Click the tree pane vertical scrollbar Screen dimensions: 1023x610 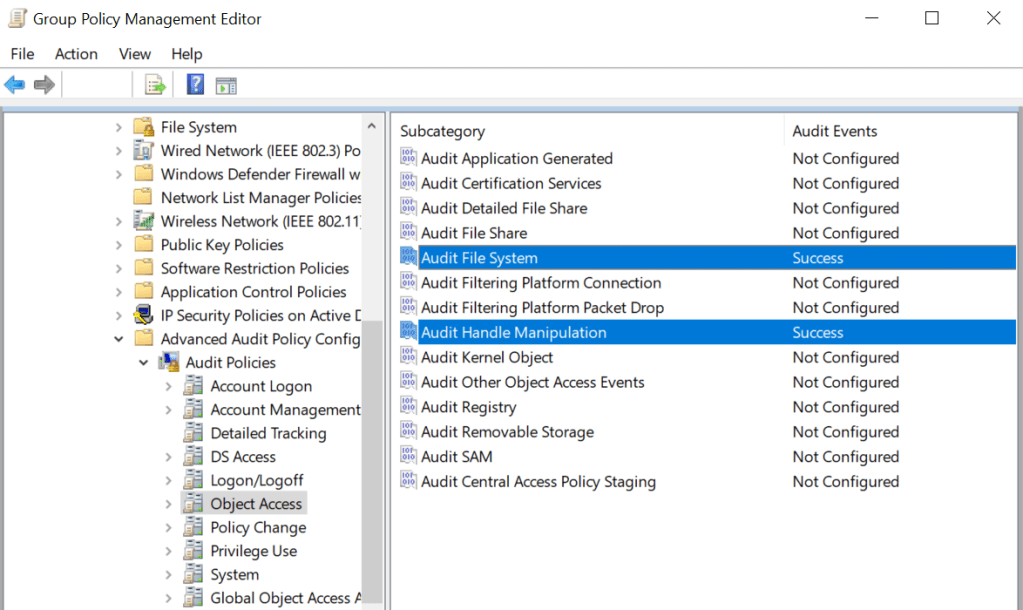(372, 450)
